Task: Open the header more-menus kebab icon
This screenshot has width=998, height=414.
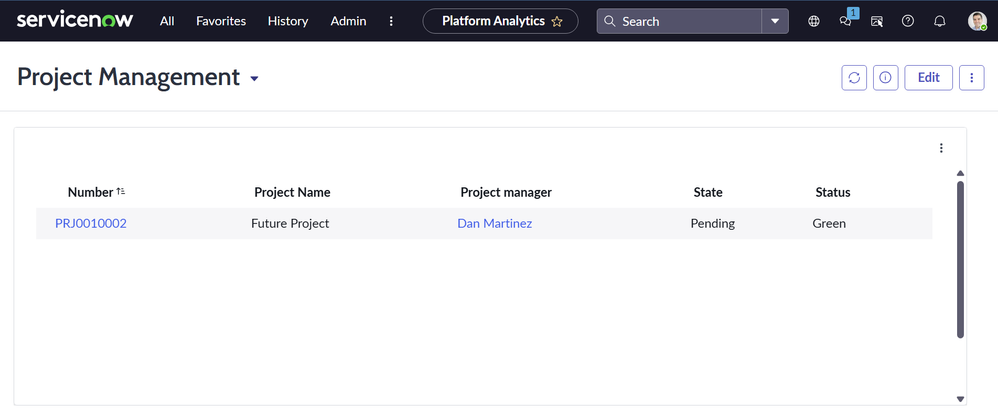Action: [x=391, y=21]
